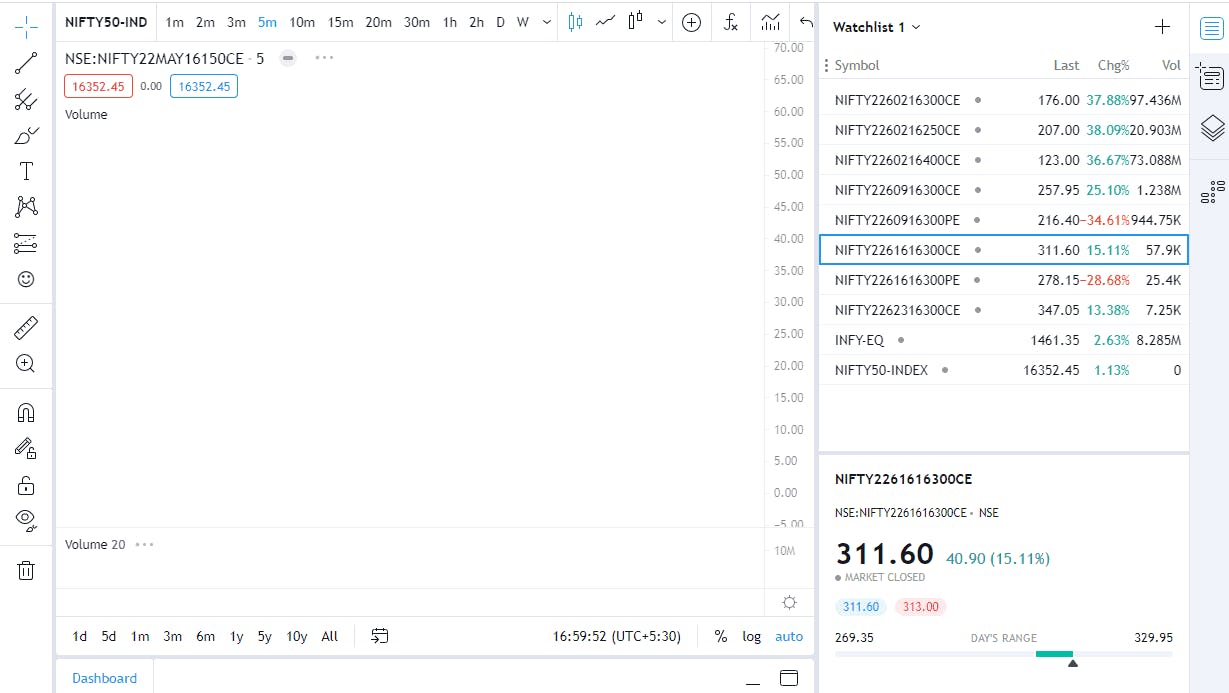Click the red 16352.45 price box
The image size is (1229, 693).
(98, 86)
